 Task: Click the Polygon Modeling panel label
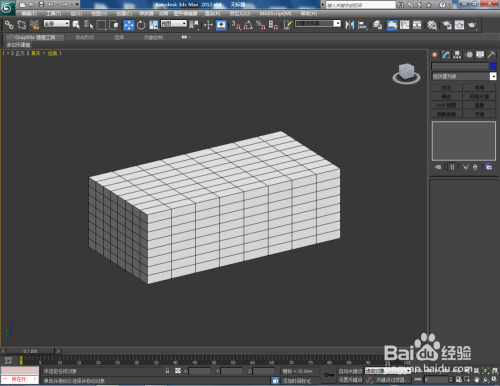18,45
